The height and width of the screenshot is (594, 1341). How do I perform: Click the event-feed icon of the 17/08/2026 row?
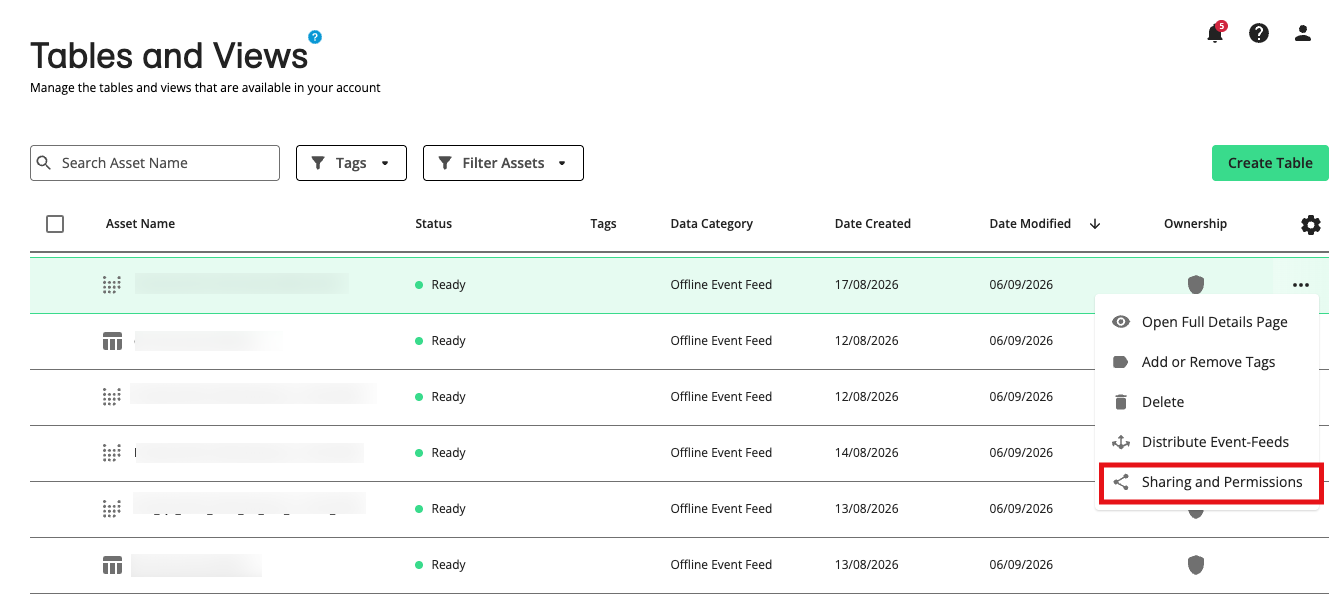coord(112,285)
